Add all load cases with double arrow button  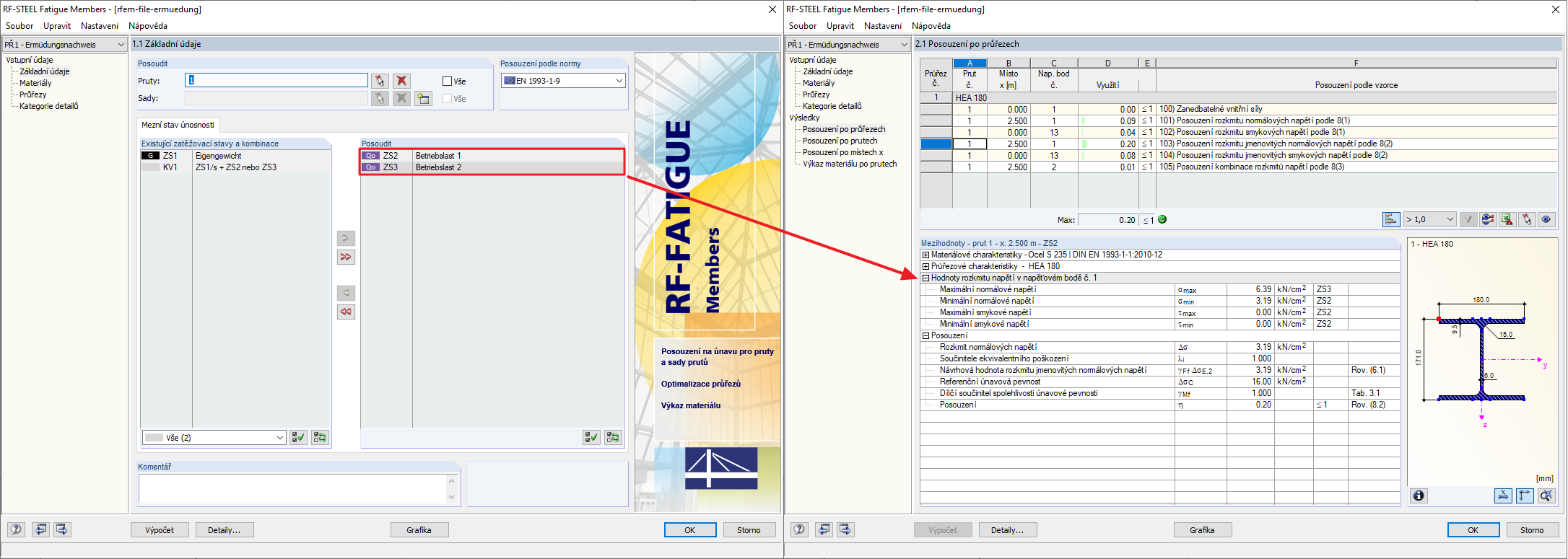click(346, 257)
